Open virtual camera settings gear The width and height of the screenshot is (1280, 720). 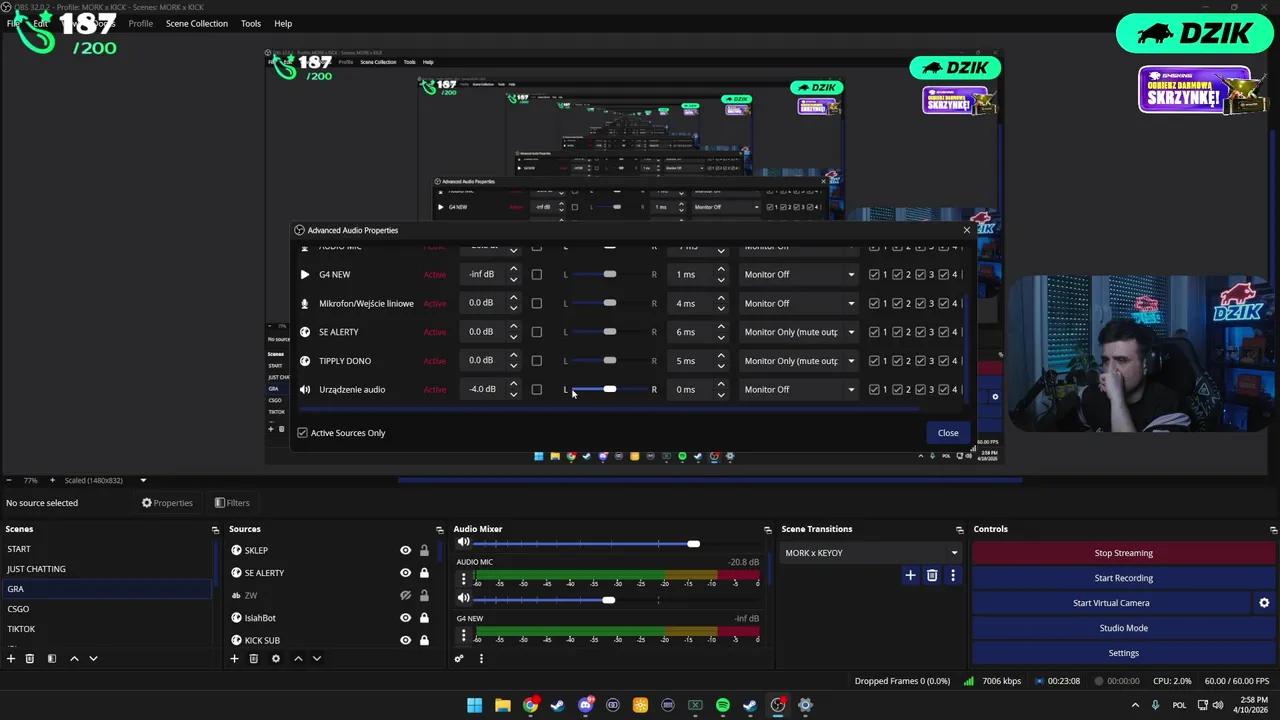click(1264, 603)
